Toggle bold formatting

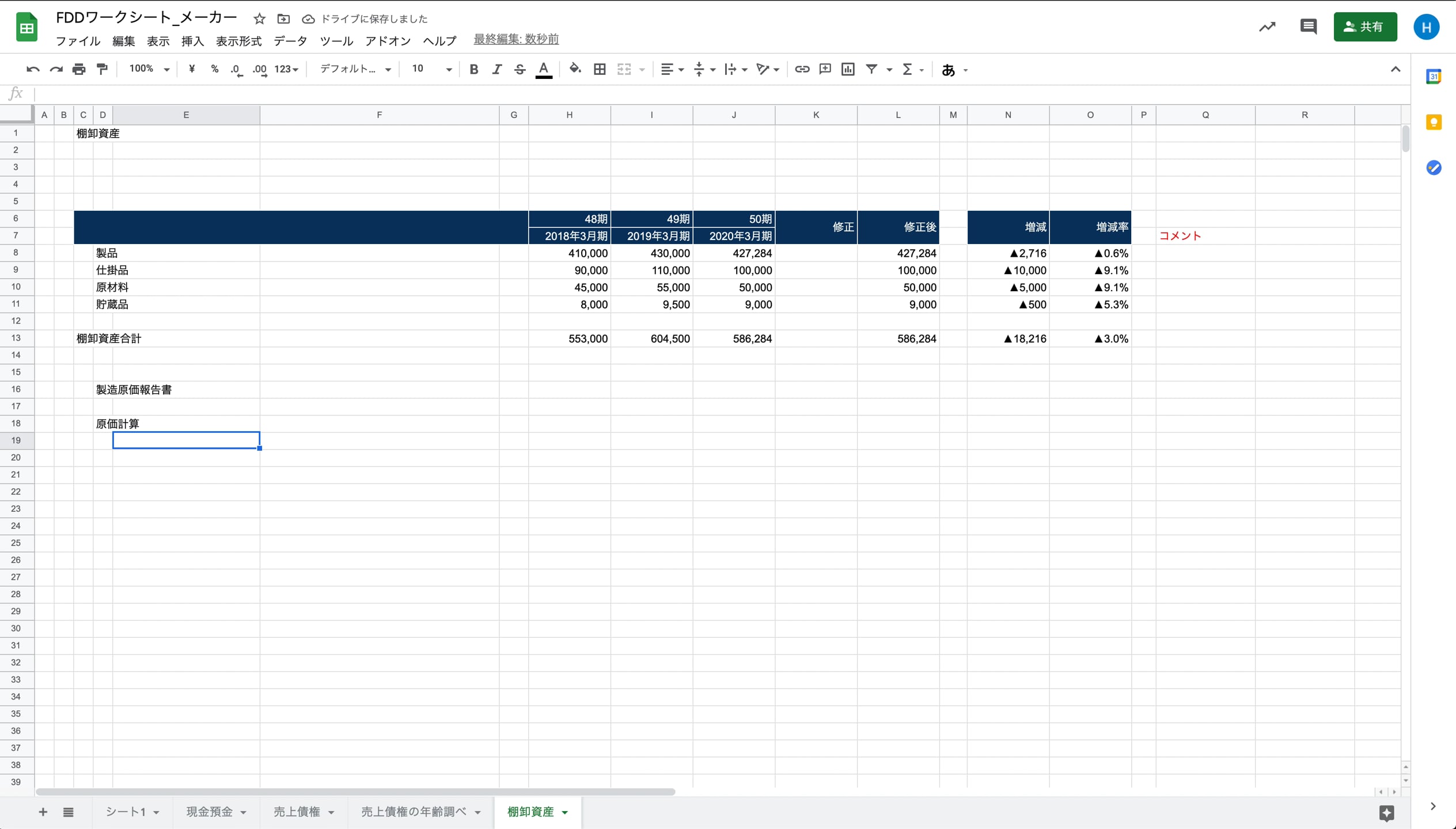pos(473,69)
